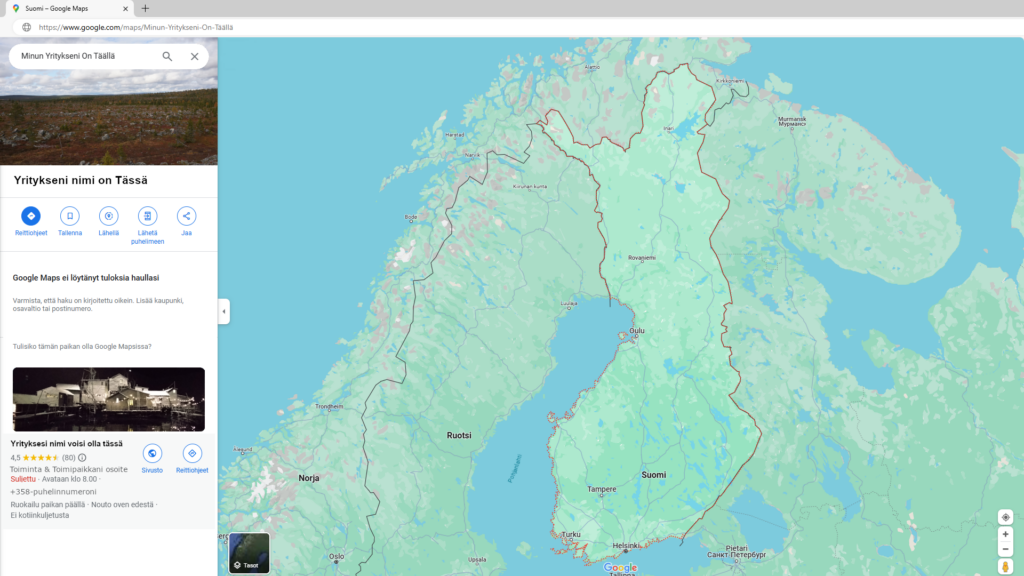Save the place with the Tallenna icon
This screenshot has width=1024, height=576.
(70, 216)
